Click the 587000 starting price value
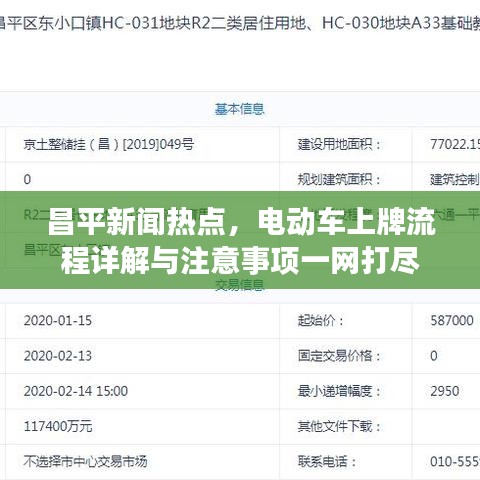 pyautogui.click(x=452, y=321)
